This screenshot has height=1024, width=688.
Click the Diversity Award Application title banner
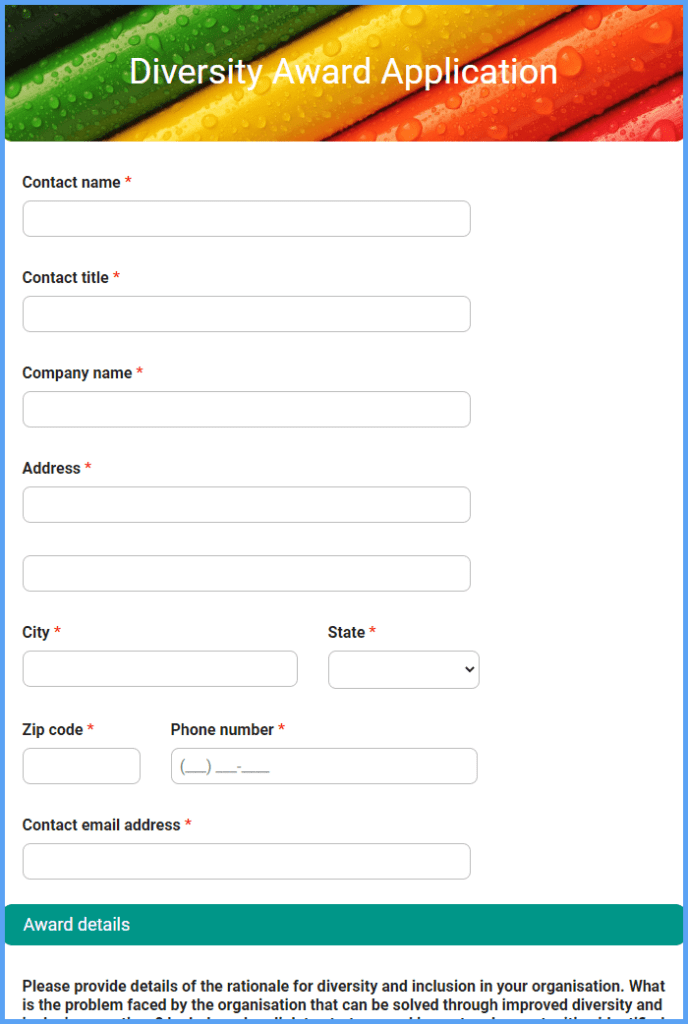click(x=344, y=71)
